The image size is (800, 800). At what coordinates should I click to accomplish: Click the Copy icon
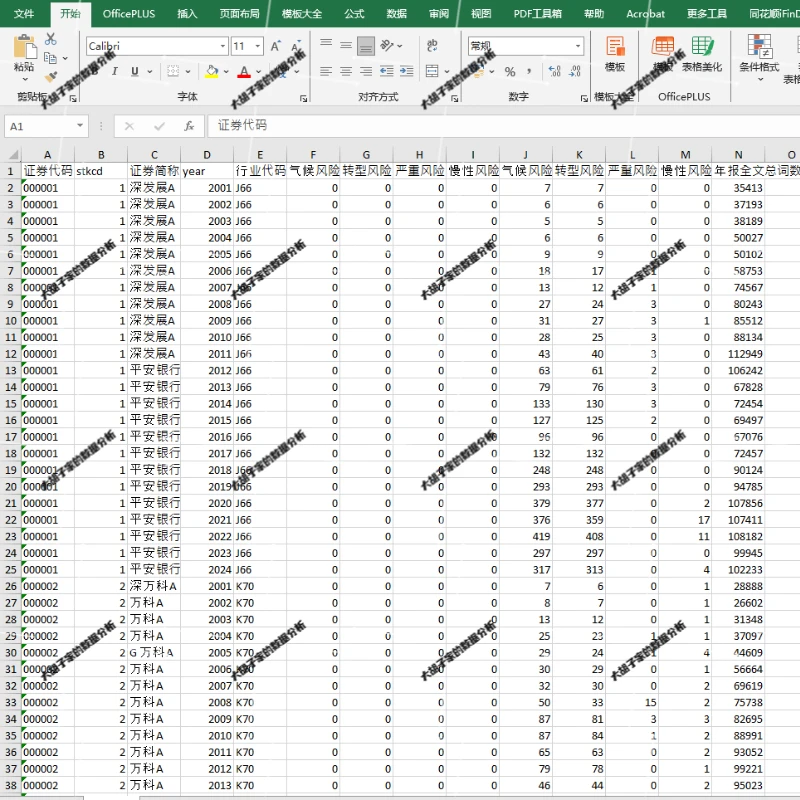tap(51, 58)
